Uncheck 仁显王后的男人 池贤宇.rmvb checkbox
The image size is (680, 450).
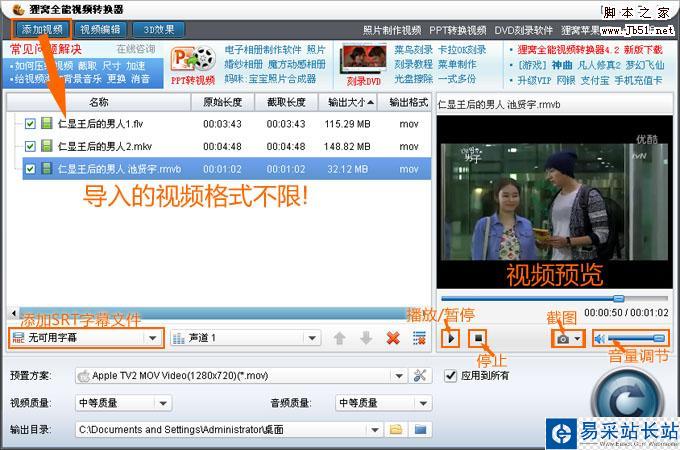point(30,169)
